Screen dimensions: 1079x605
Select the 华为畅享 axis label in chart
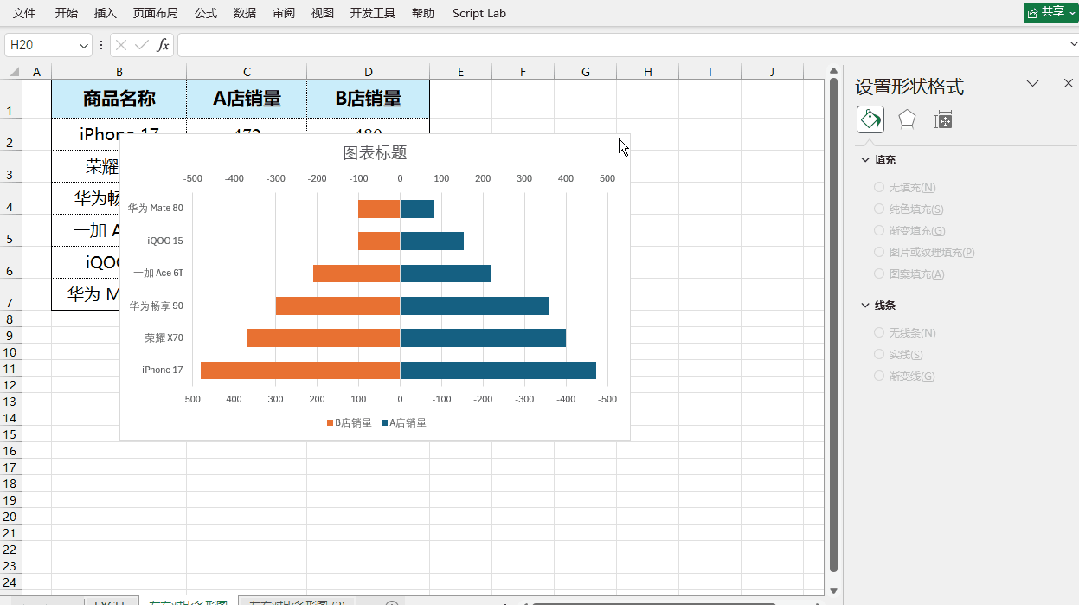[156, 306]
